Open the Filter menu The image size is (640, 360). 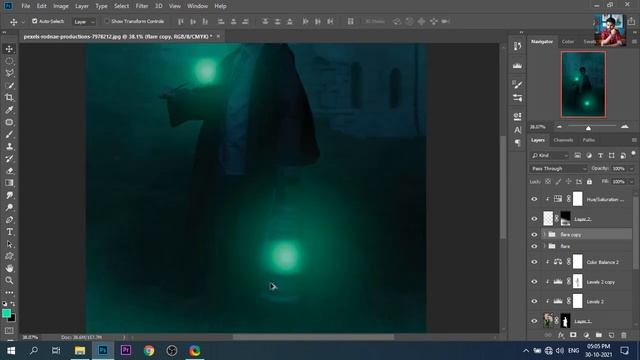pos(142,6)
